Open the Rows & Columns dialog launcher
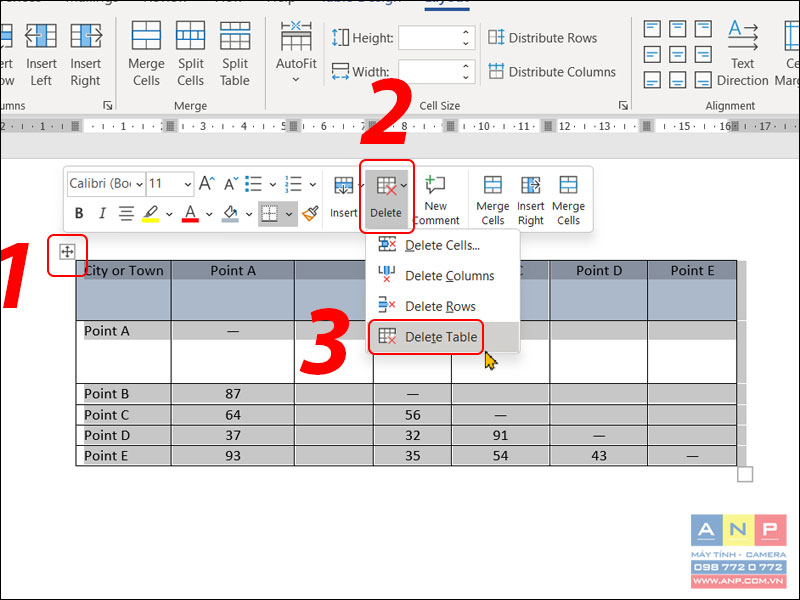Image resolution: width=800 pixels, height=600 pixels. tap(107, 106)
